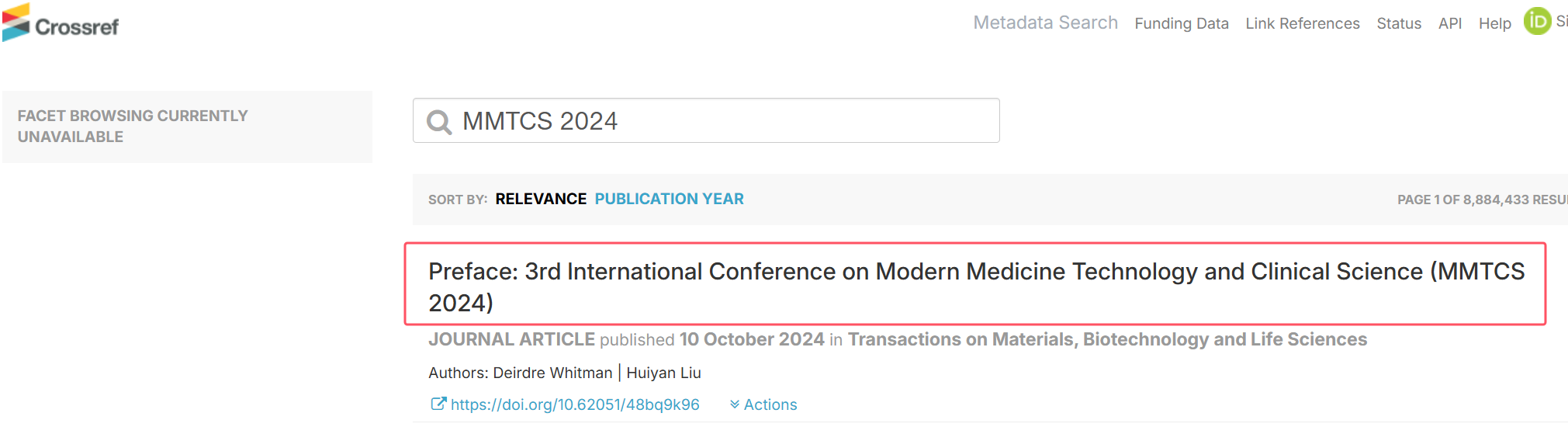Click the Facet Browsing Currently Unavailable panel
The image size is (1568, 427).
pyautogui.click(x=187, y=127)
